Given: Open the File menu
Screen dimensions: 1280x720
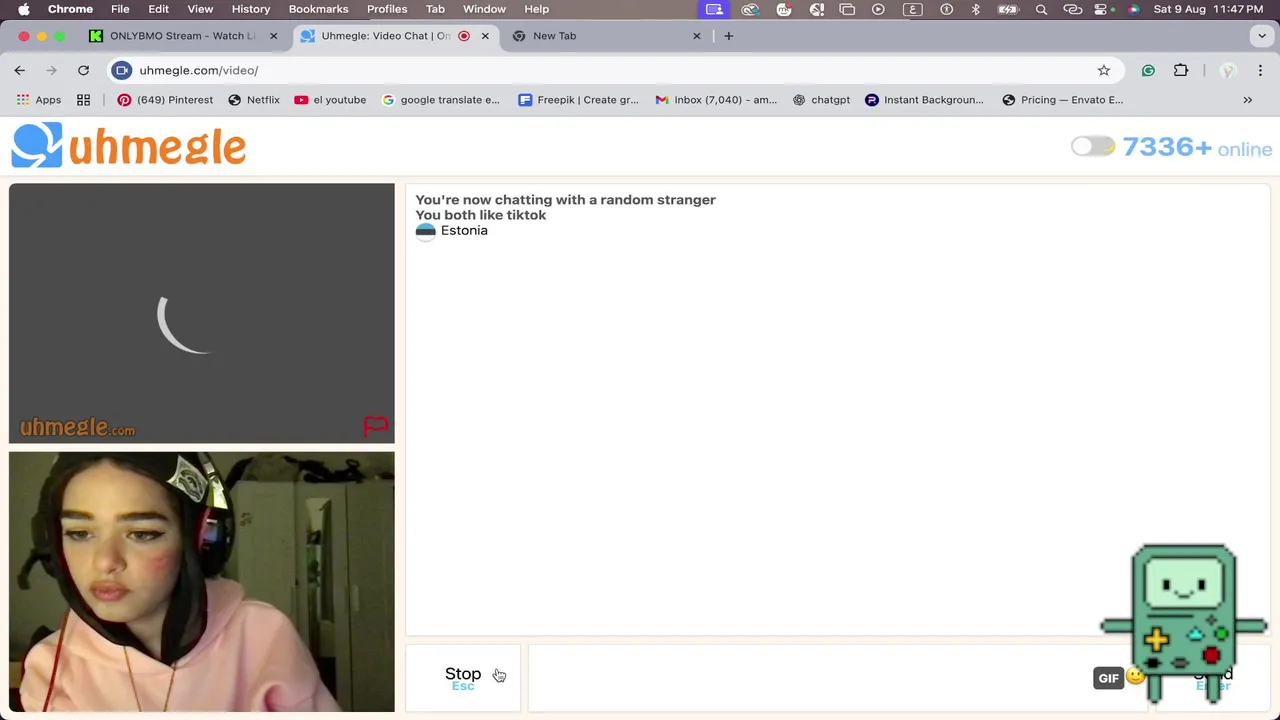Looking at the screenshot, I should (x=120, y=9).
